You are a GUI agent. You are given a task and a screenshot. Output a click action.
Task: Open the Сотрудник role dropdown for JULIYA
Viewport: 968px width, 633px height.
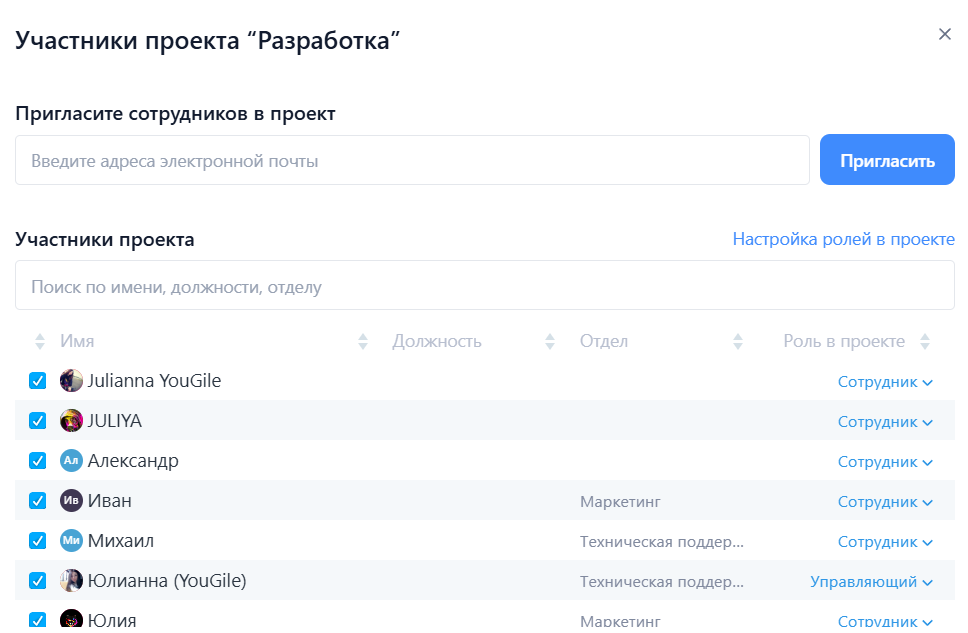[x=886, y=421]
